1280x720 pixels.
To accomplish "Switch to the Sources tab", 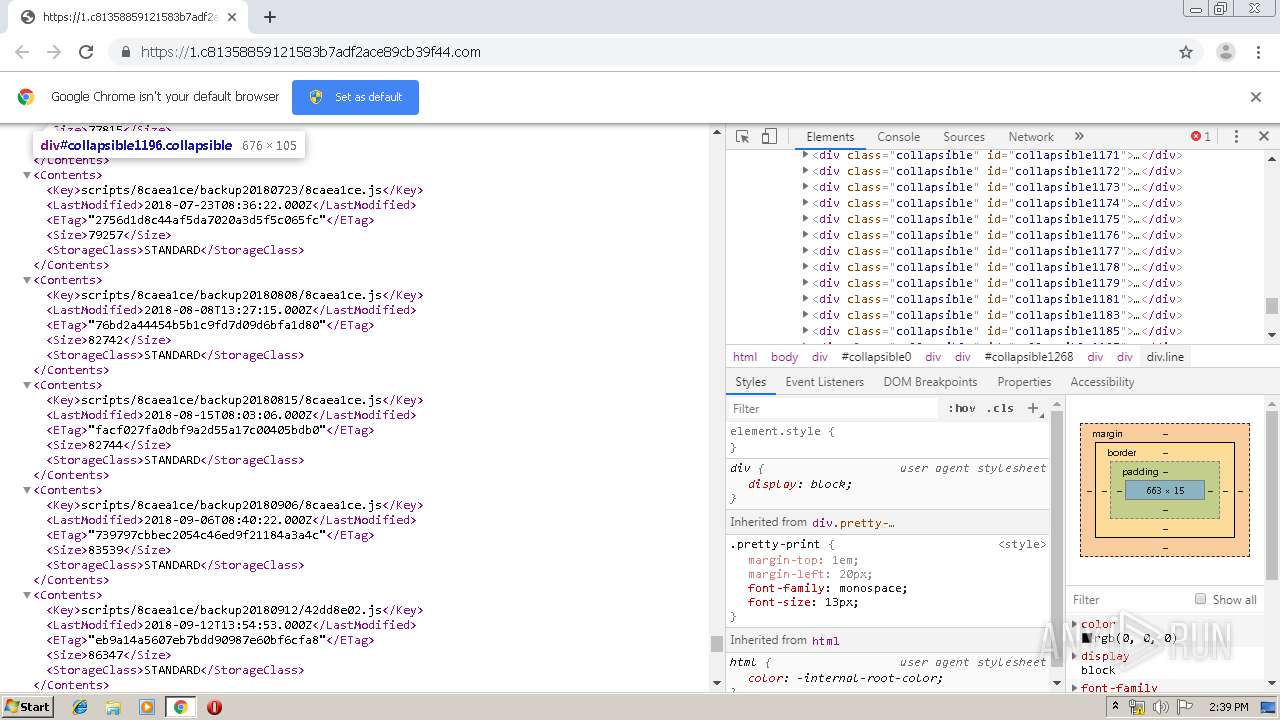I will pos(964,137).
